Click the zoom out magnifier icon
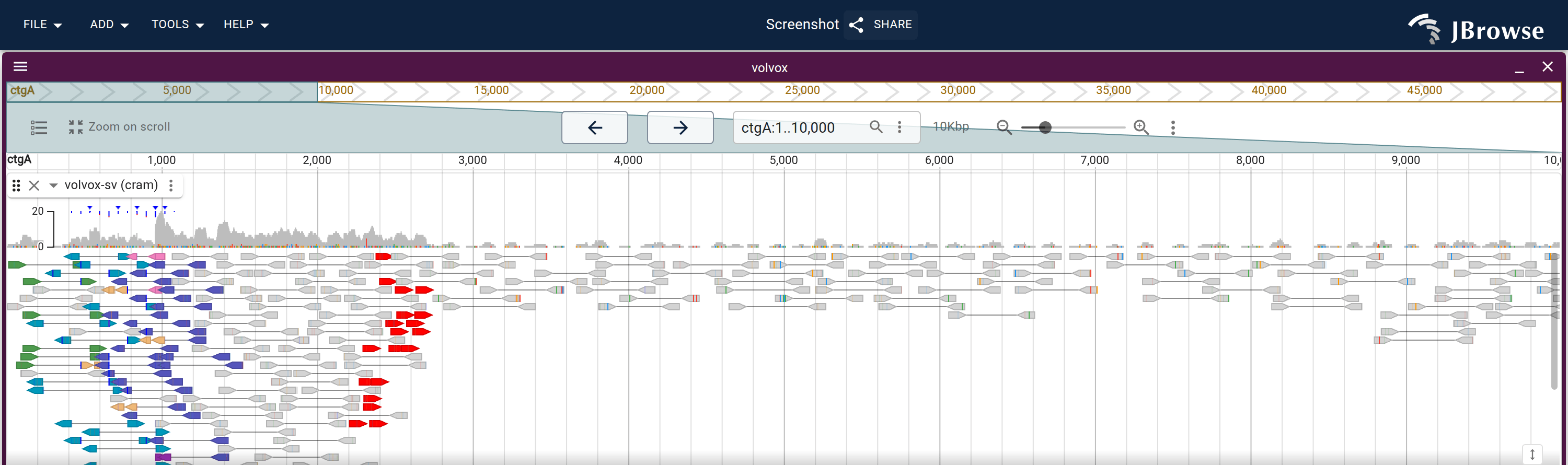Image resolution: width=1568 pixels, height=465 pixels. tap(1005, 127)
